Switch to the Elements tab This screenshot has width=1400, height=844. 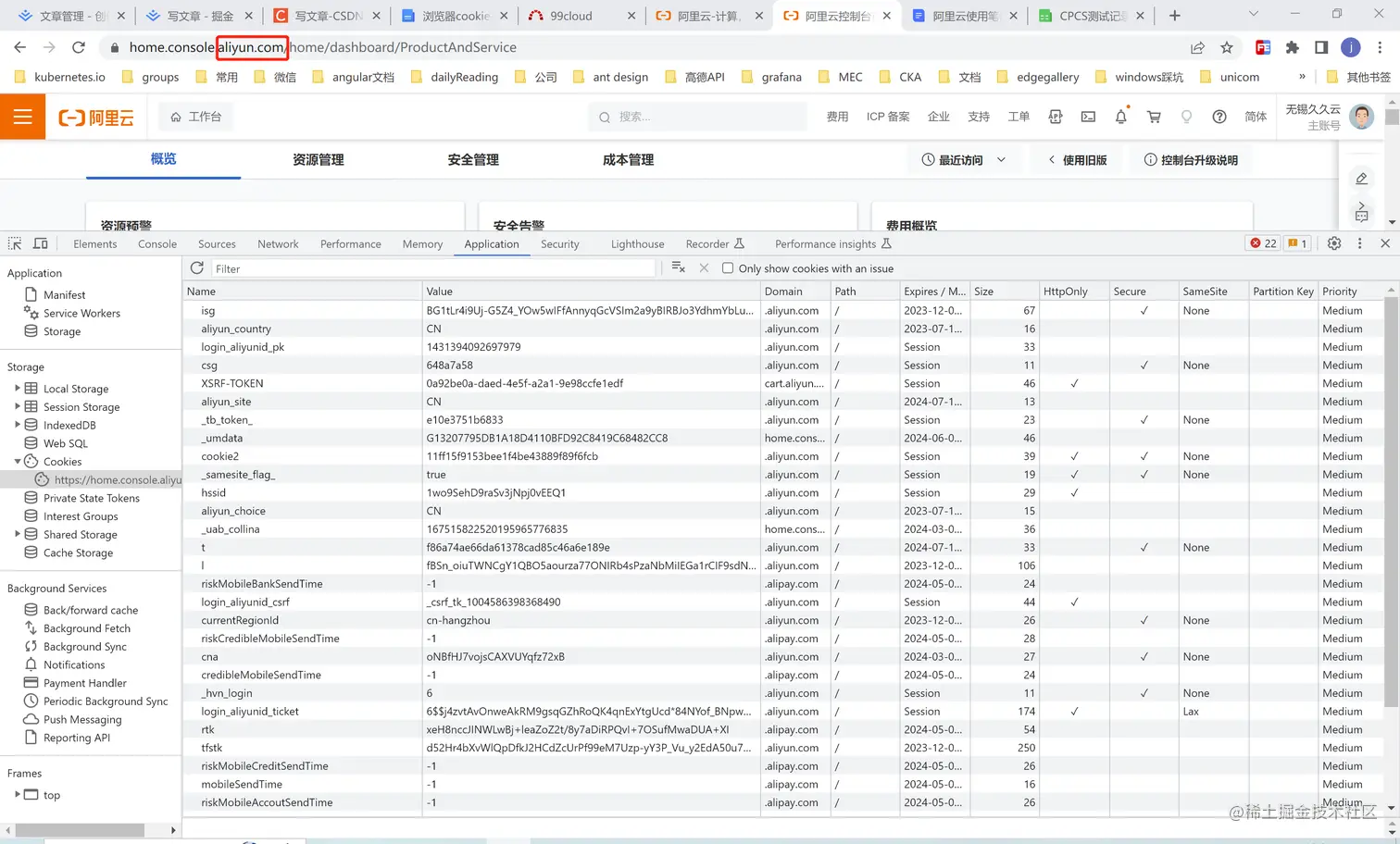(95, 244)
